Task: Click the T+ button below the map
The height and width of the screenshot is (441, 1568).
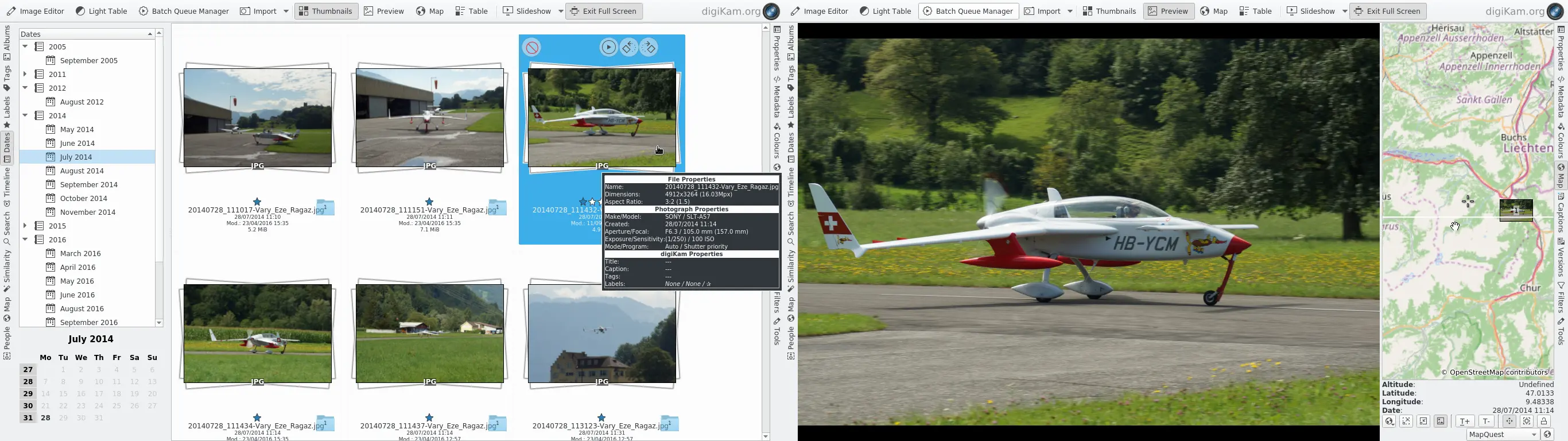Action: point(1465,421)
